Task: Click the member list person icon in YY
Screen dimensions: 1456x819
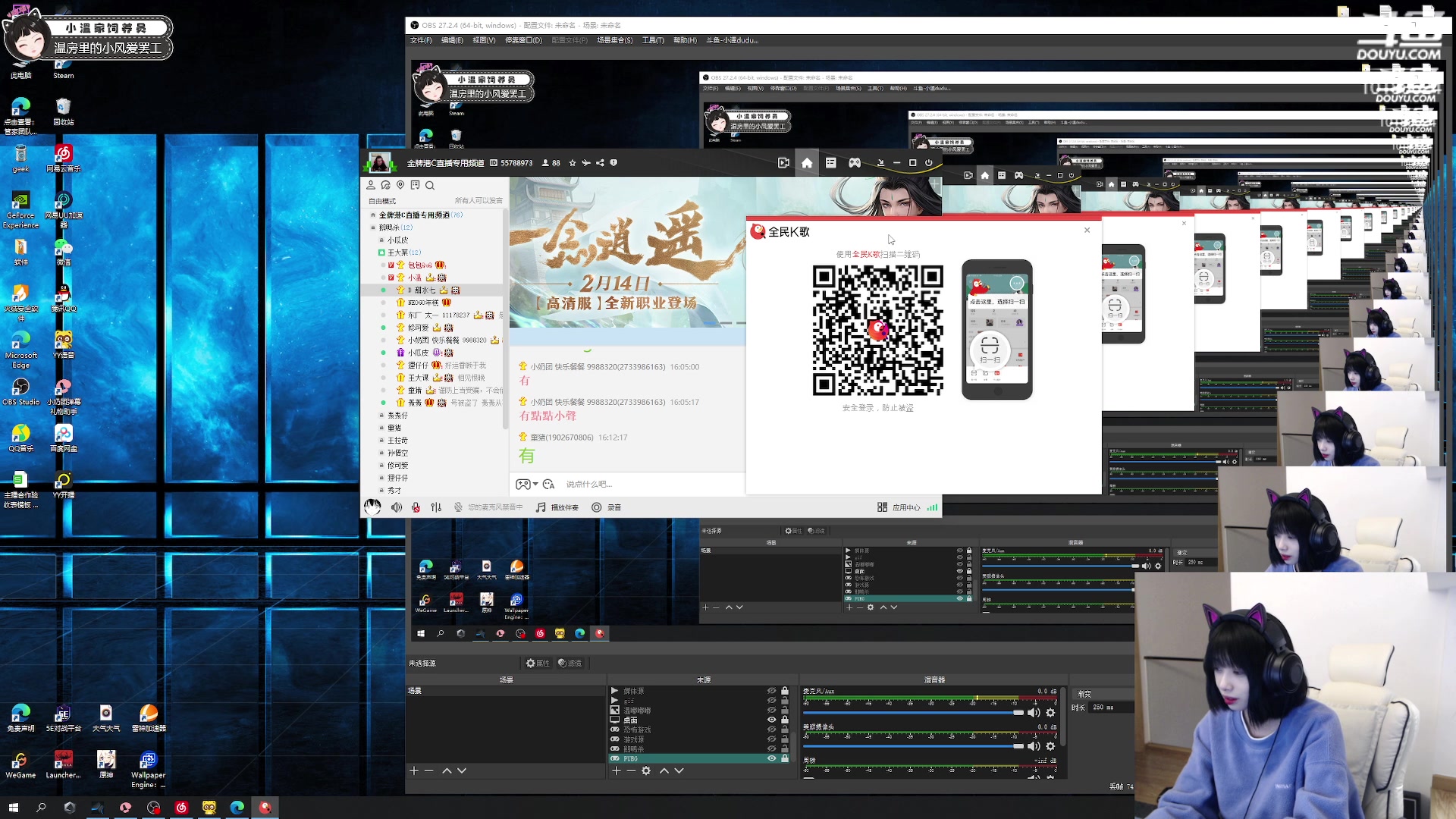Action: [371, 185]
